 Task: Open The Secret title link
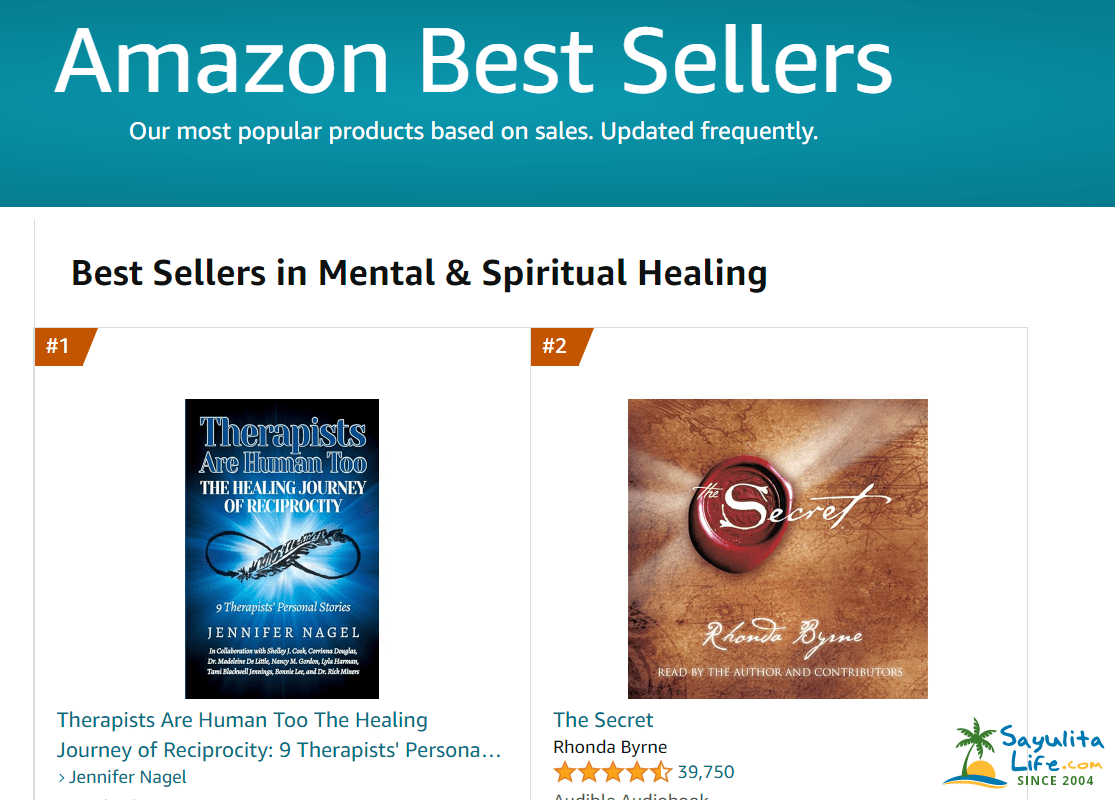tap(603, 720)
